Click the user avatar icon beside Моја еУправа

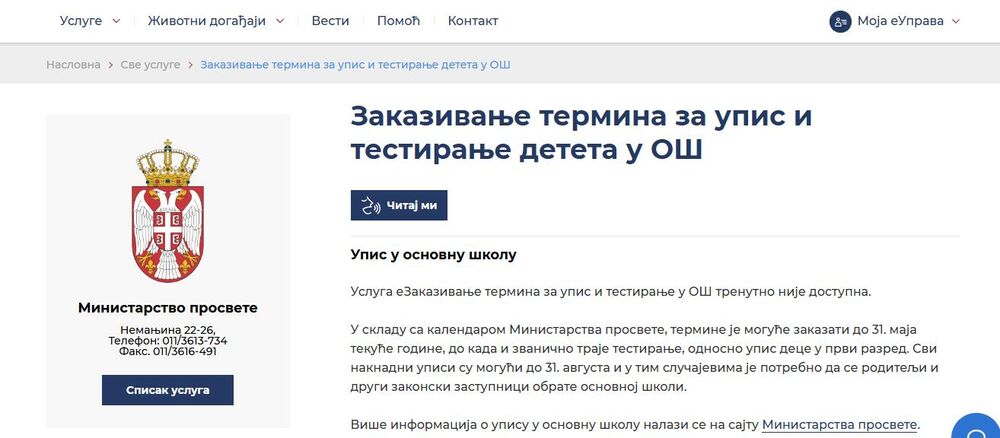tap(840, 21)
